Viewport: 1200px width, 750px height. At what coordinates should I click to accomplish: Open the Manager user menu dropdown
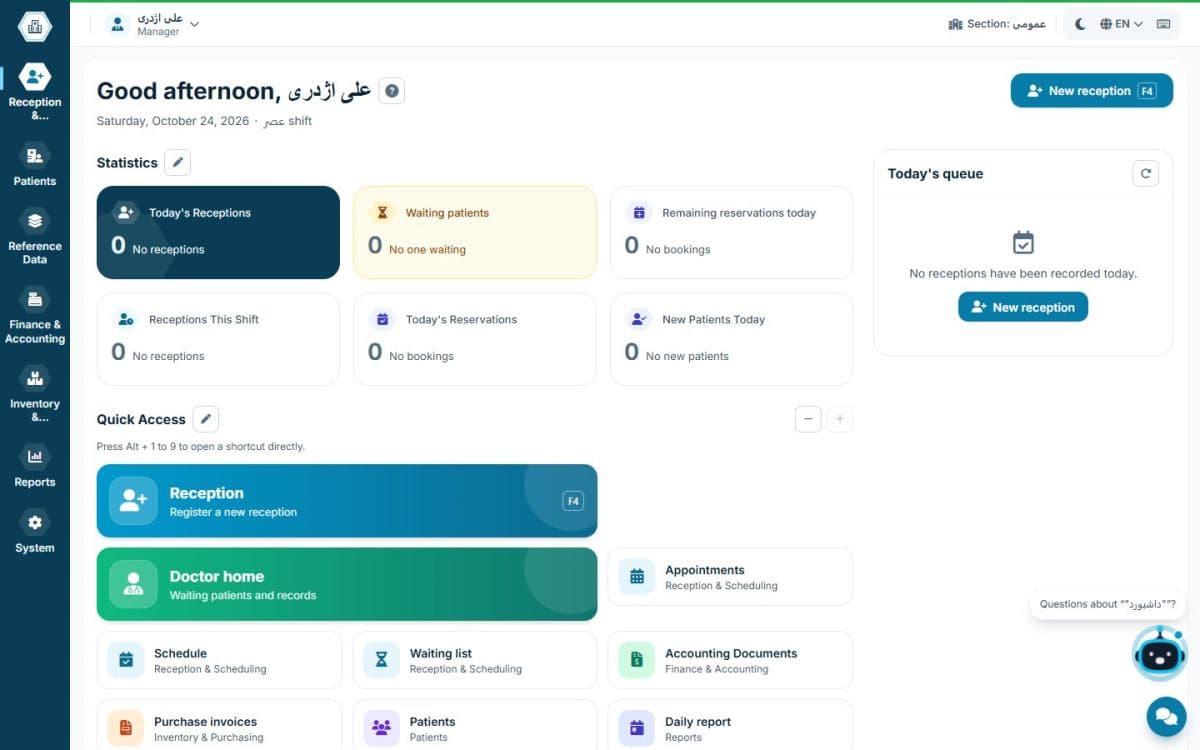coord(153,24)
